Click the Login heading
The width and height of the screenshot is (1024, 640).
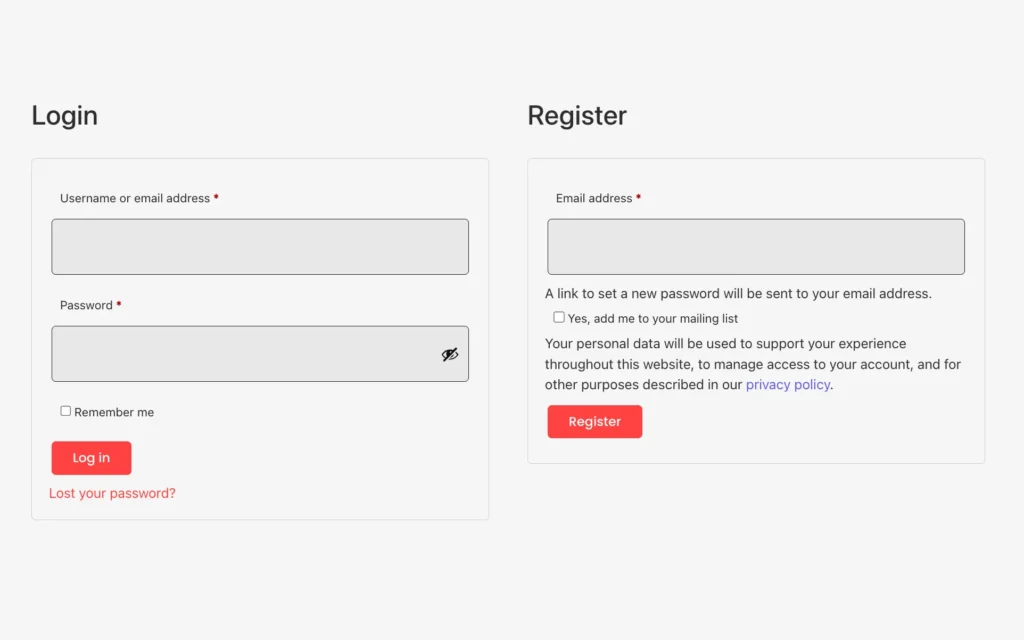[x=65, y=116]
